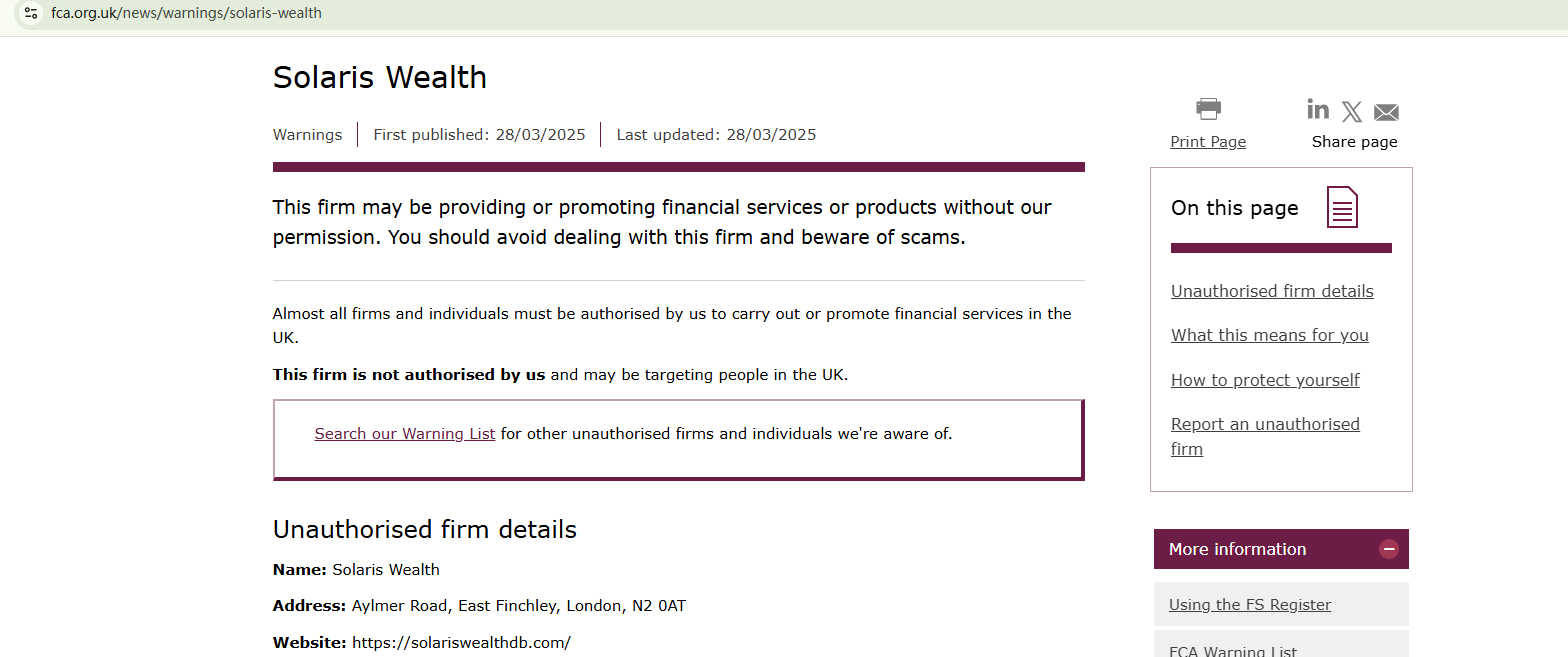Image resolution: width=1568 pixels, height=657 pixels.
Task: Click the printer icon
Action: [x=1208, y=109]
